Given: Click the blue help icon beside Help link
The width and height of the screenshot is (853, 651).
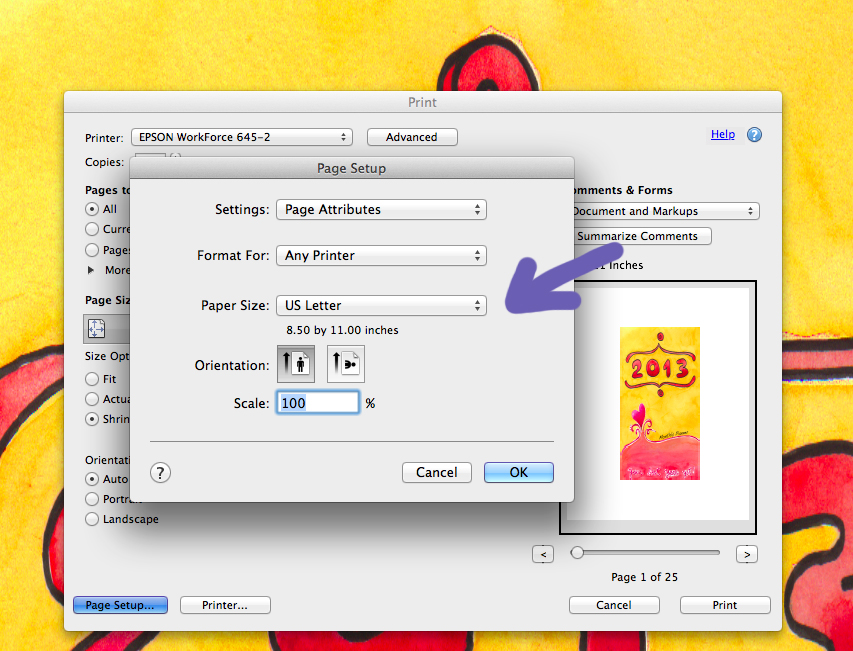Looking at the screenshot, I should 754,135.
